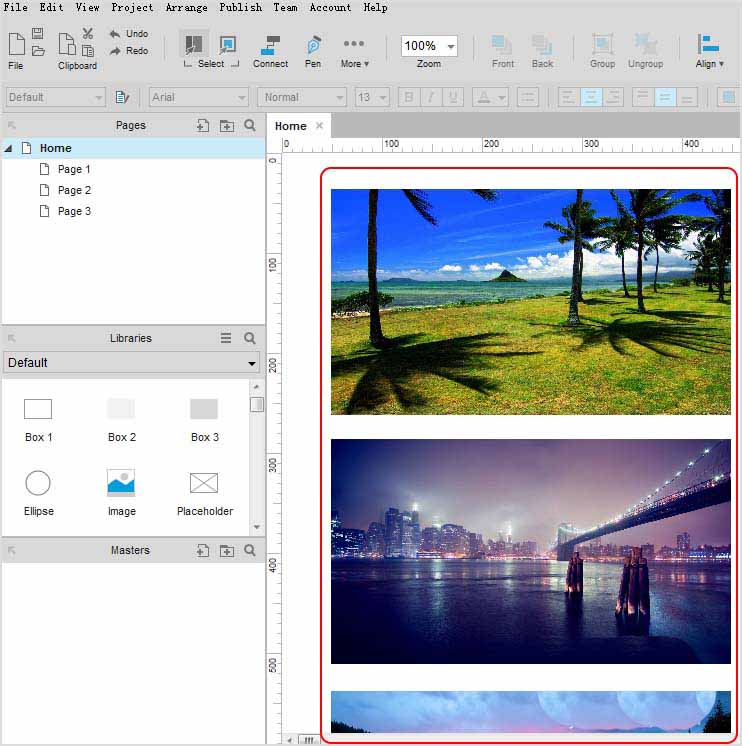742x746 pixels.
Task: Open the Libraries panel options menu
Action: pos(227,339)
